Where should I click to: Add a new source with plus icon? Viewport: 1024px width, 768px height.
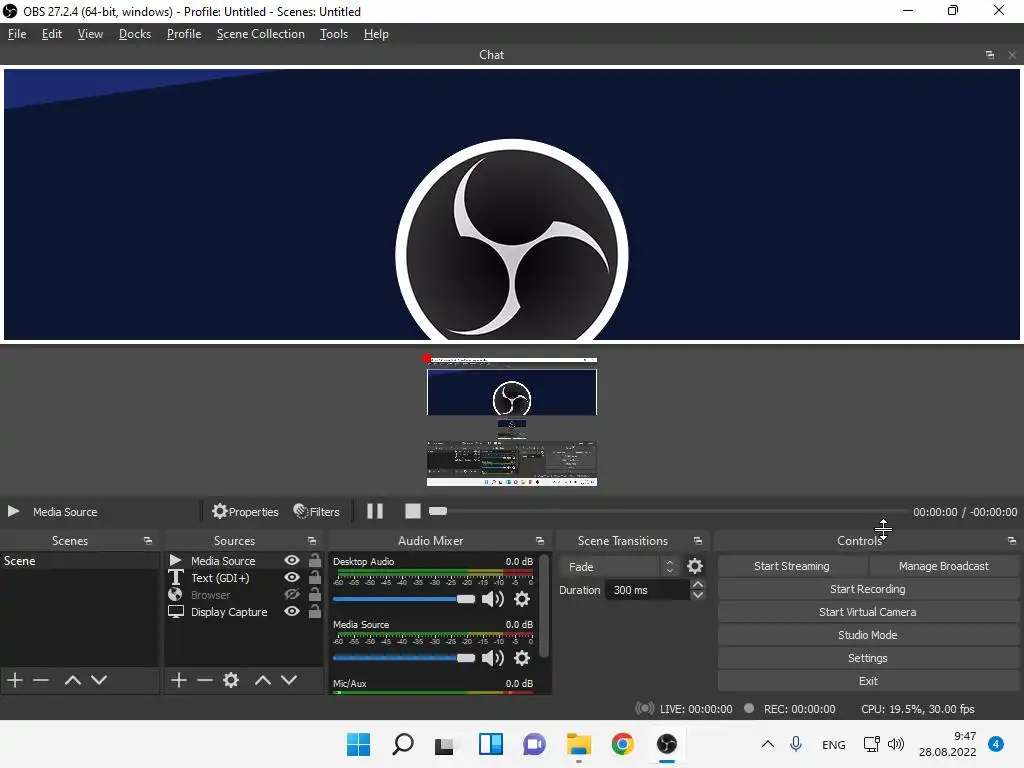(178, 680)
